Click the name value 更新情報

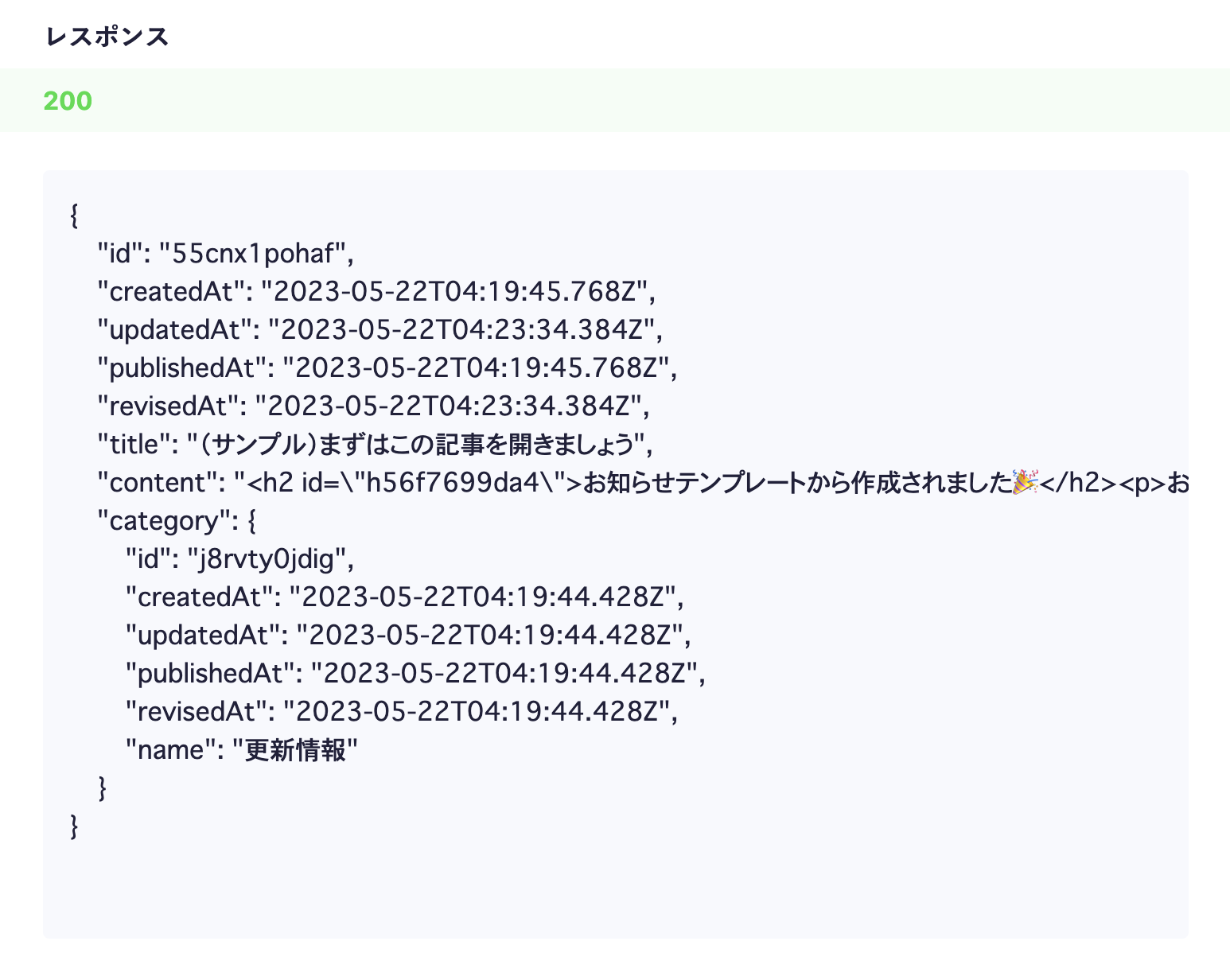pos(295,750)
